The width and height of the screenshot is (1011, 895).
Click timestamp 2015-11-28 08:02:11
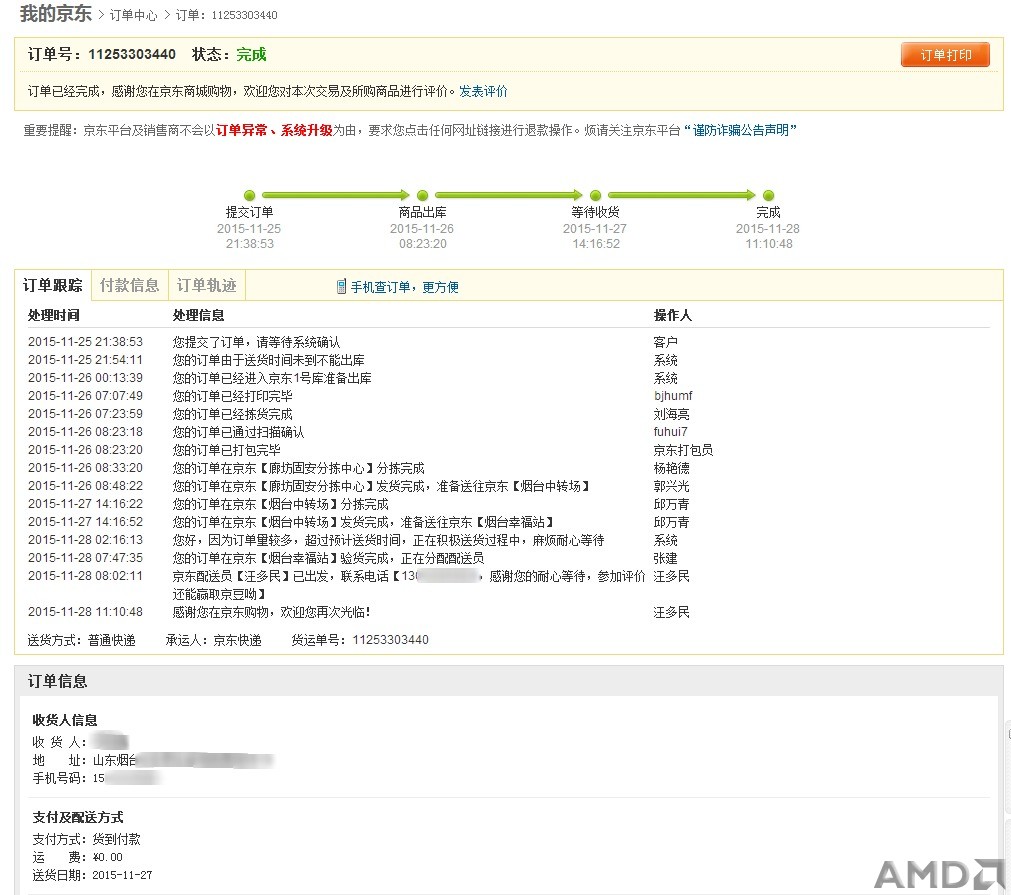point(85,576)
